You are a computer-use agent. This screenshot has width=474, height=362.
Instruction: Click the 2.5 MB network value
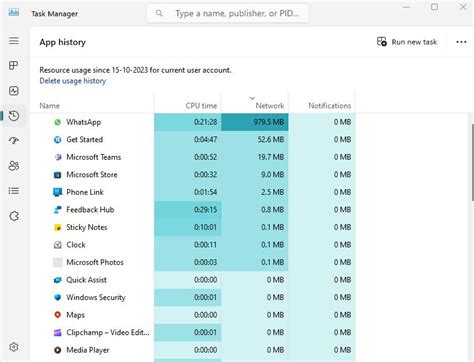[272, 192]
